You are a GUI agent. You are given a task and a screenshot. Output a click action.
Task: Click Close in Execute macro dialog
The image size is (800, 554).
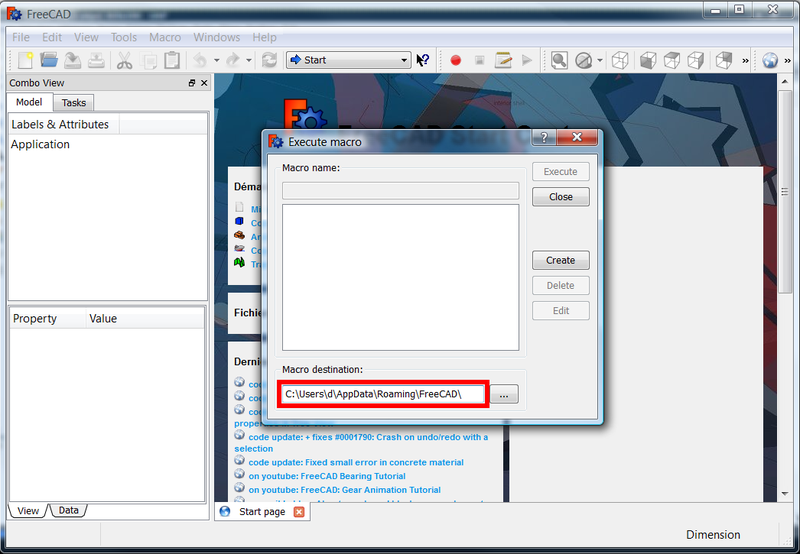coord(561,197)
